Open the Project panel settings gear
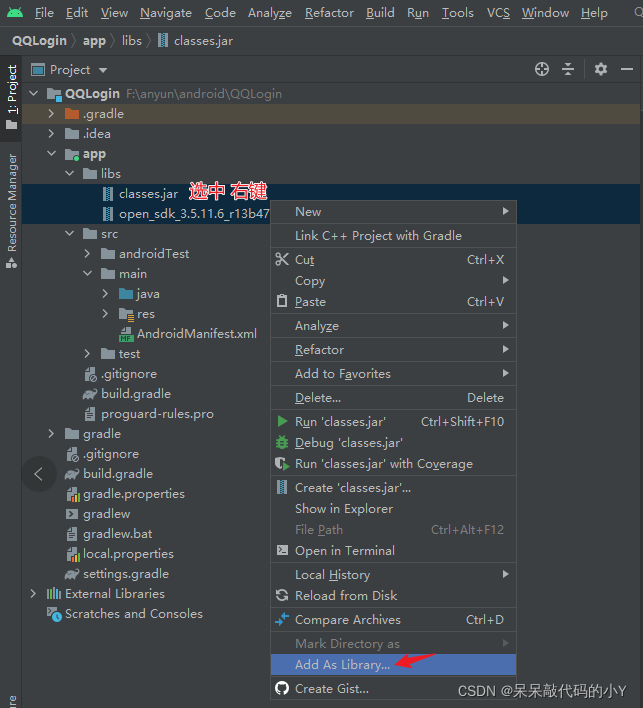 click(x=601, y=69)
